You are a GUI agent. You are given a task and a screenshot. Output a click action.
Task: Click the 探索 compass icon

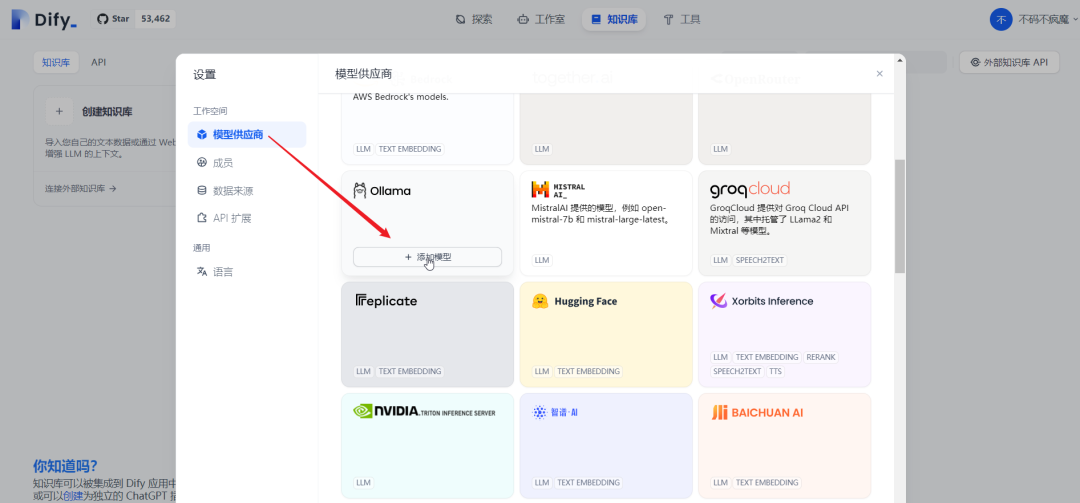click(x=461, y=19)
